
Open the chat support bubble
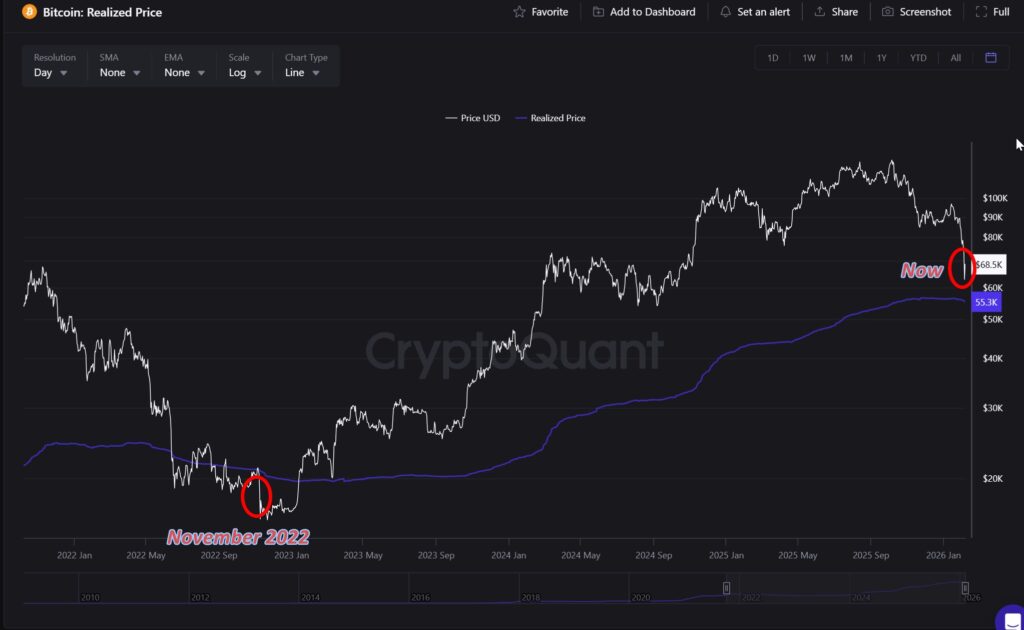coord(1012,617)
